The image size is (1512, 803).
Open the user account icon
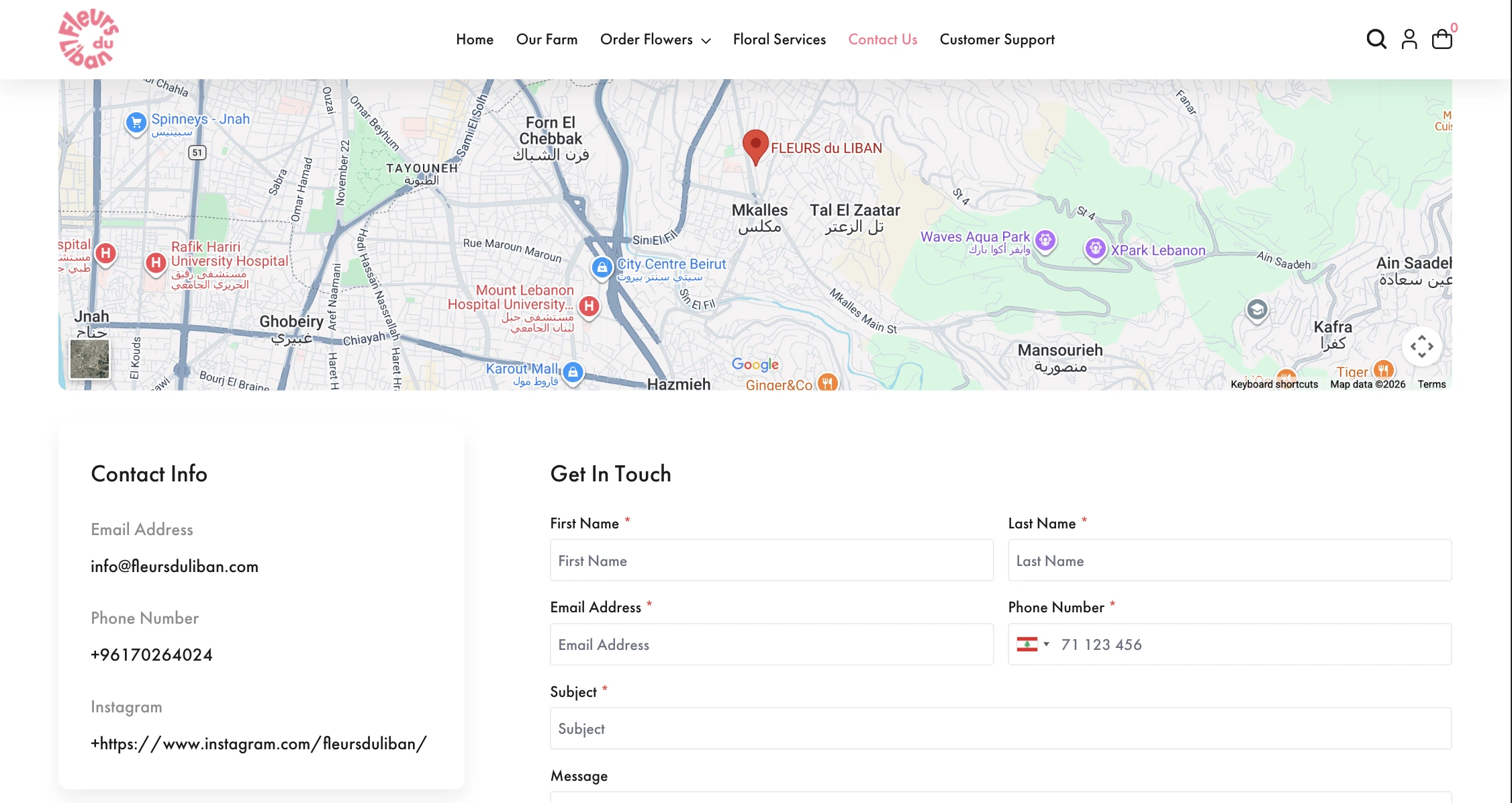[1409, 39]
